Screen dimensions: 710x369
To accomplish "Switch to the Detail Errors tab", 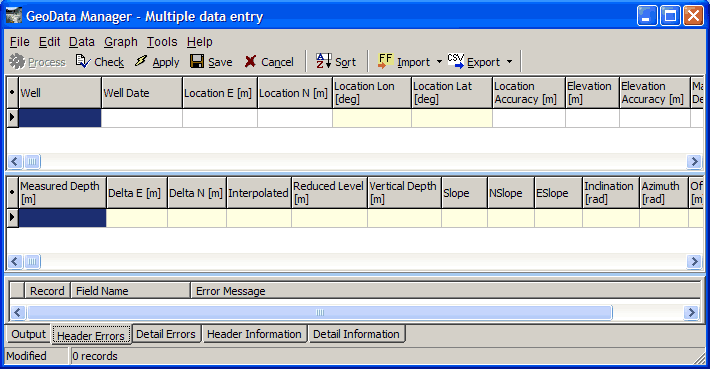I will tap(166, 334).
